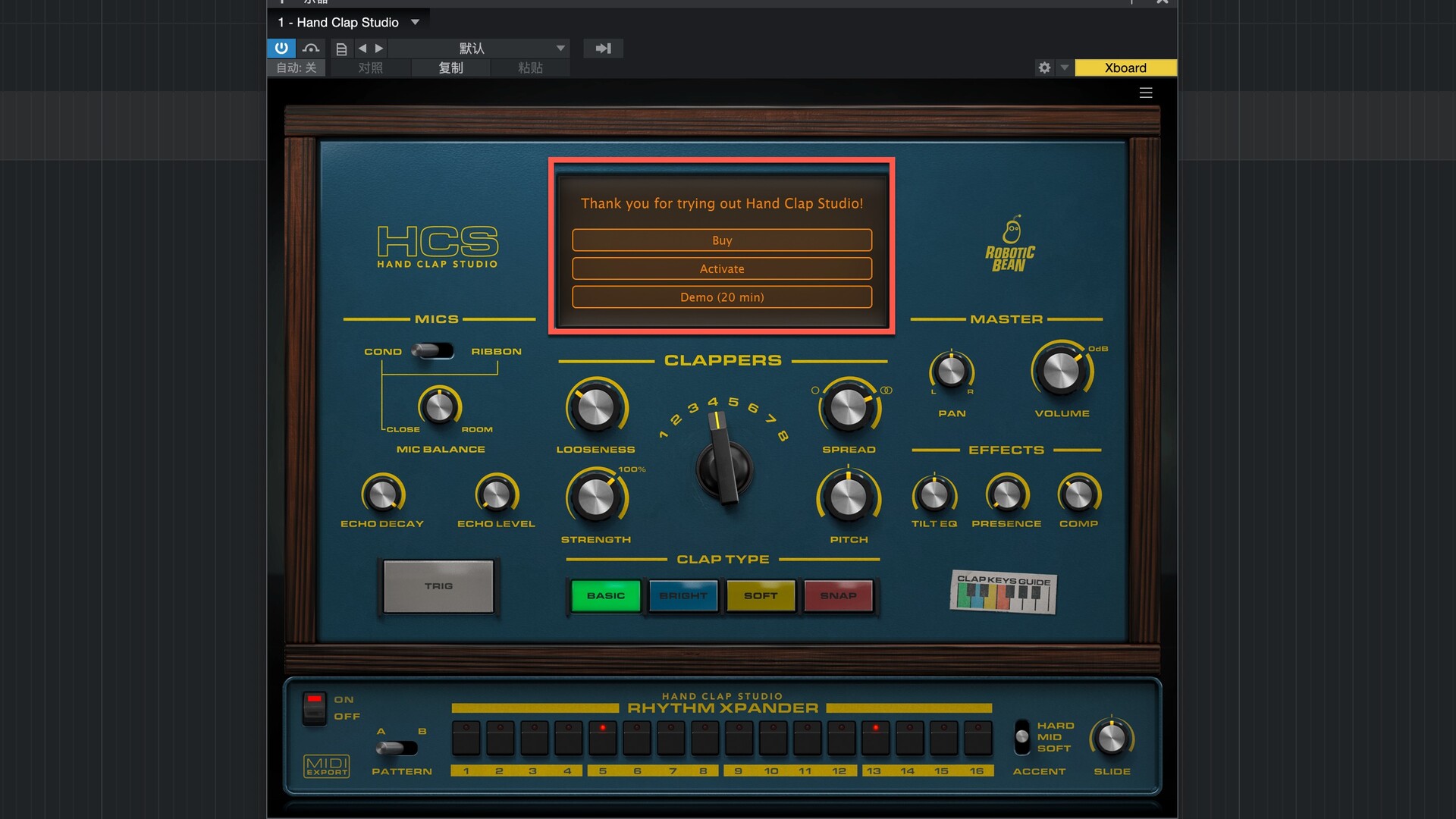1456x819 pixels.
Task: Open the 默认 preset dropdown
Action: [480, 48]
